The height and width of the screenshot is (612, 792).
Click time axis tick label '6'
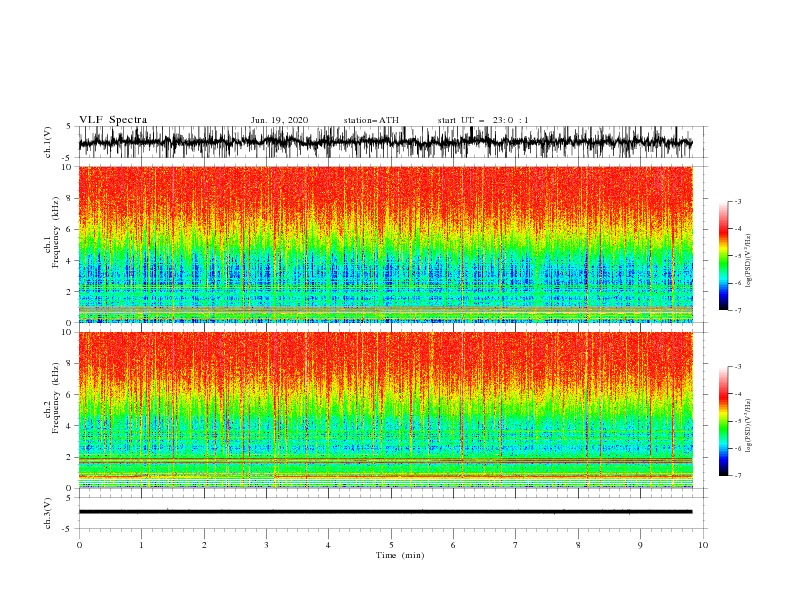453,545
